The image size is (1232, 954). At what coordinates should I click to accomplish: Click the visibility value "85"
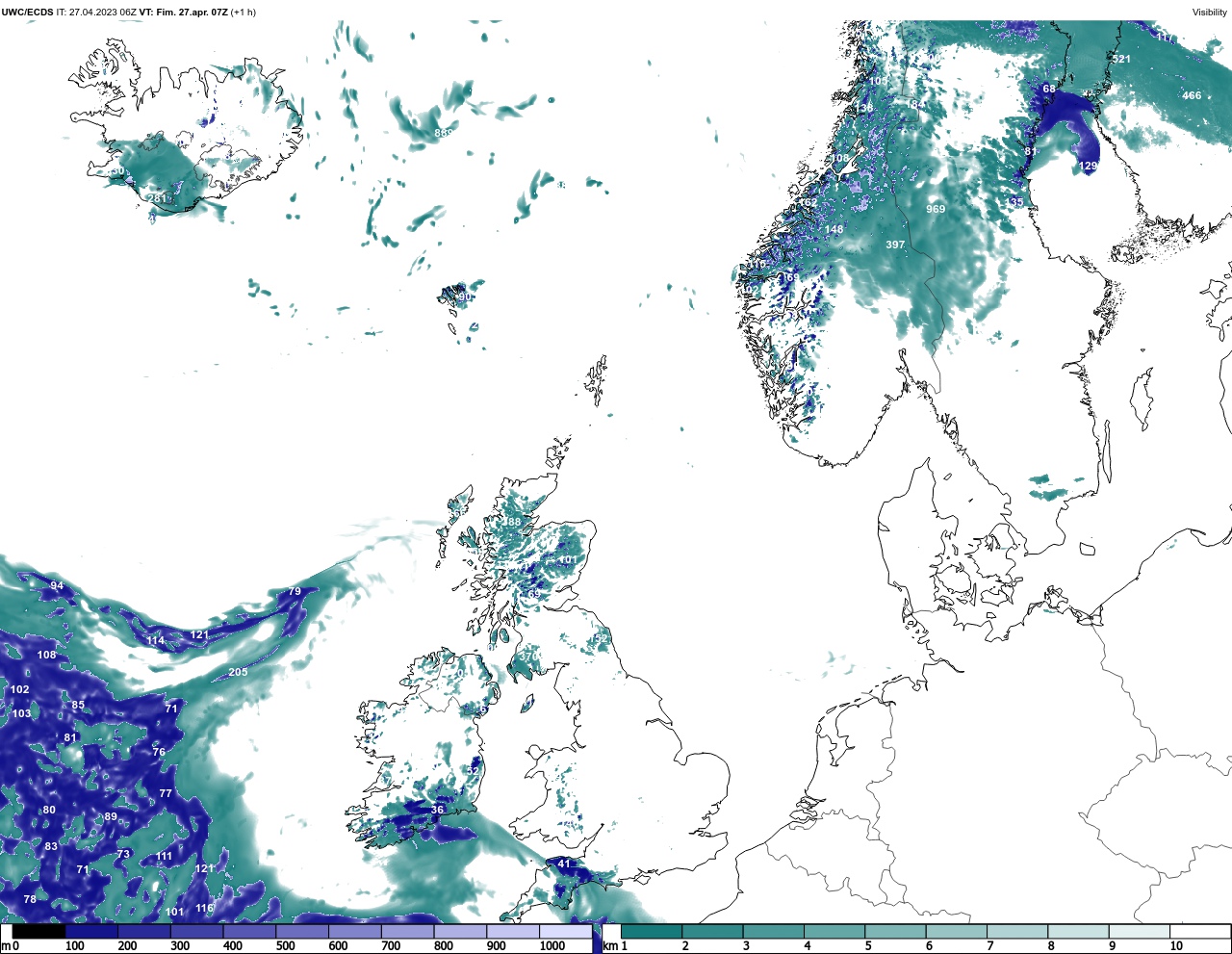[78, 706]
